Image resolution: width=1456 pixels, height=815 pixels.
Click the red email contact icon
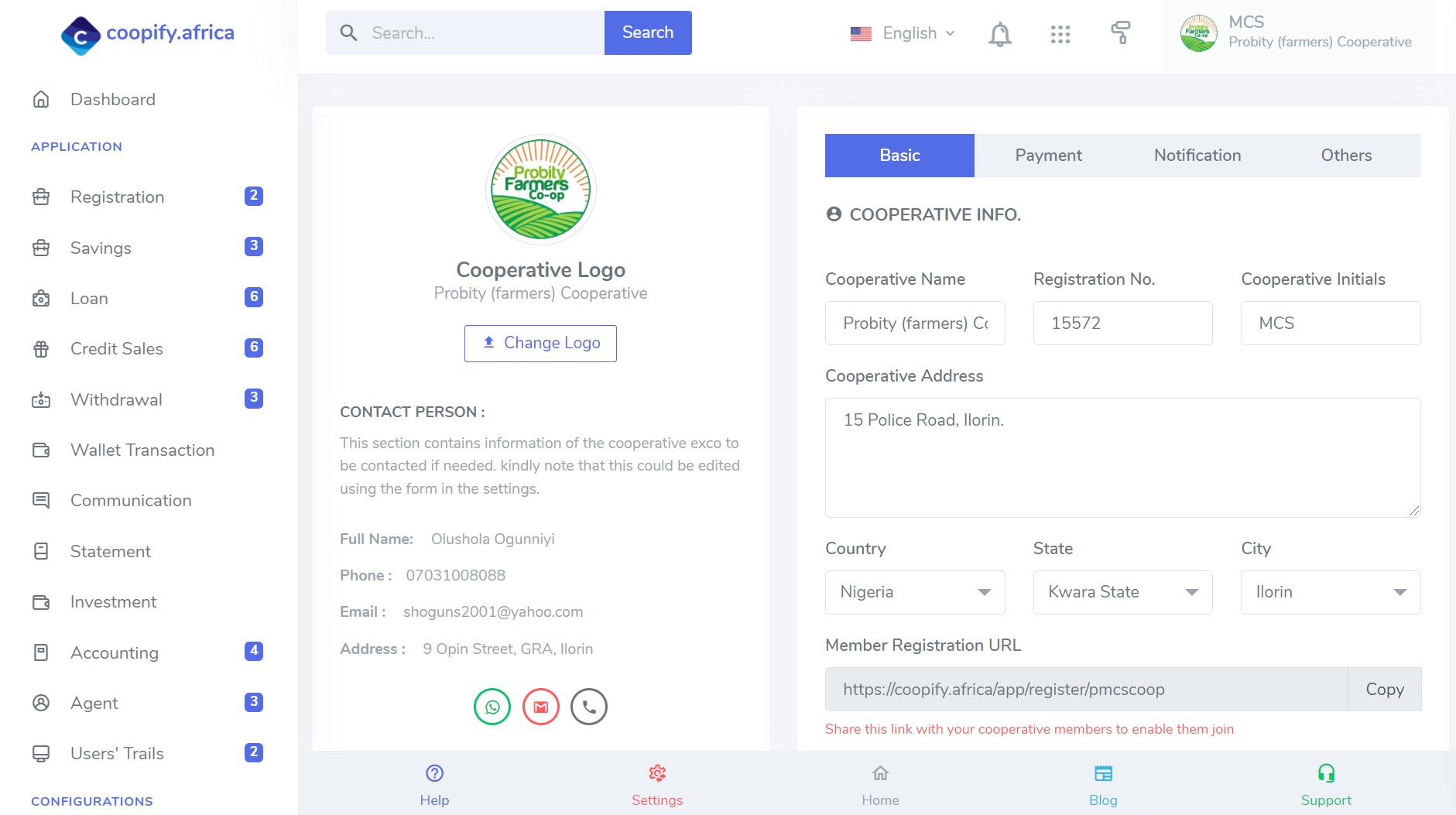pos(541,707)
